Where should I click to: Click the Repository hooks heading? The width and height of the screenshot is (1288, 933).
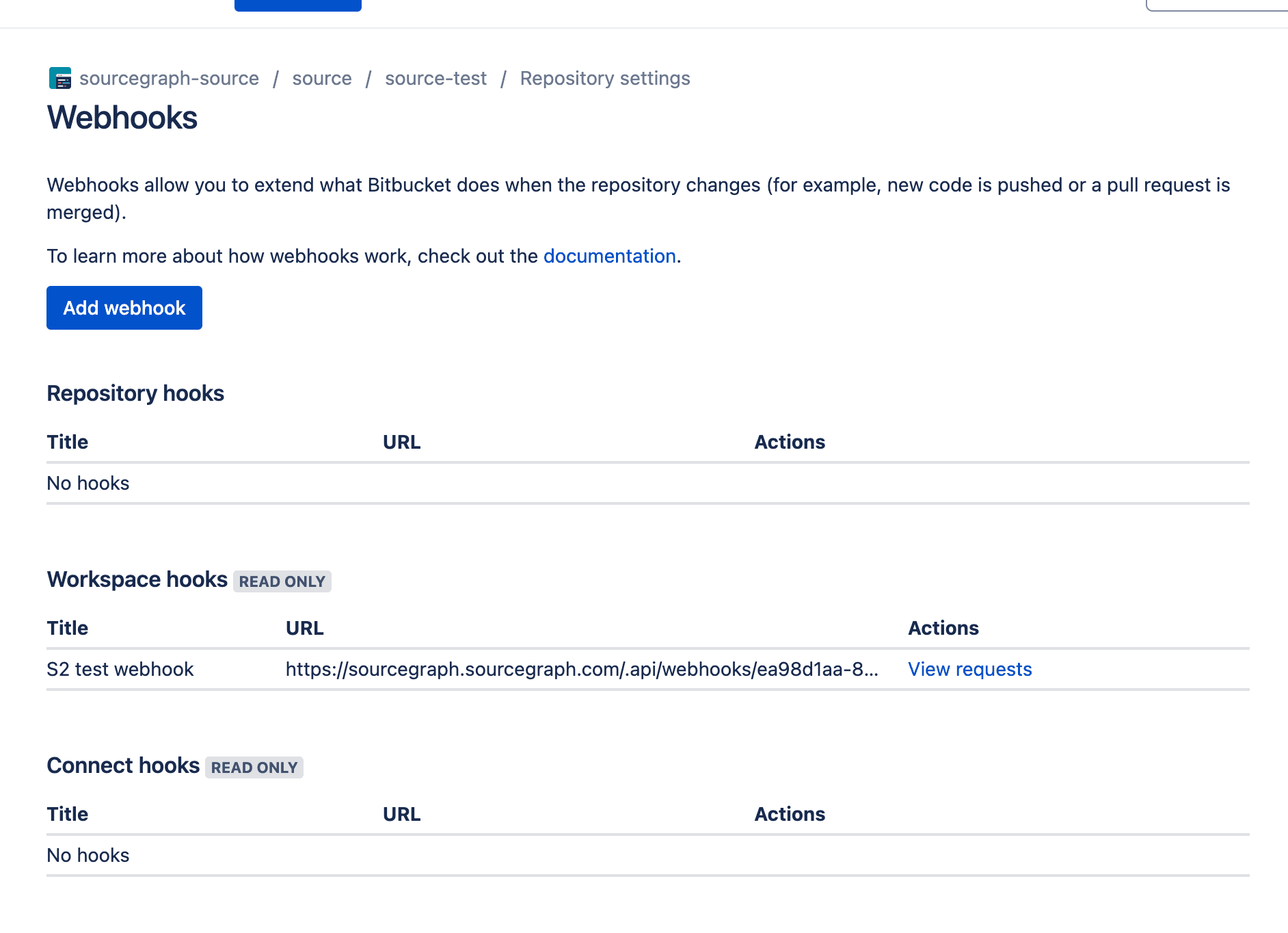(135, 393)
